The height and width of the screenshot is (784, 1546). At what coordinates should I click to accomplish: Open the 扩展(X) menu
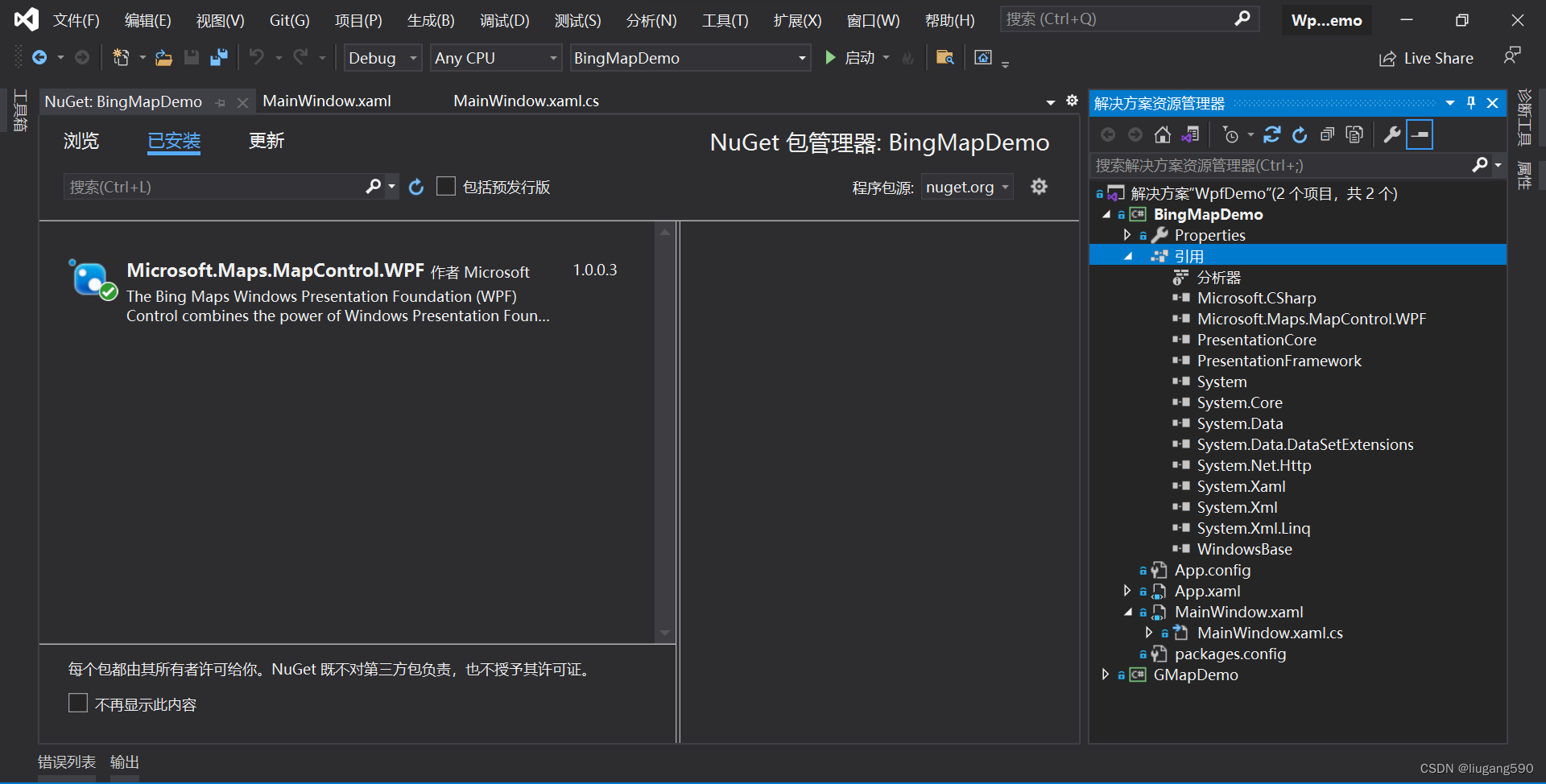(797, 21)
